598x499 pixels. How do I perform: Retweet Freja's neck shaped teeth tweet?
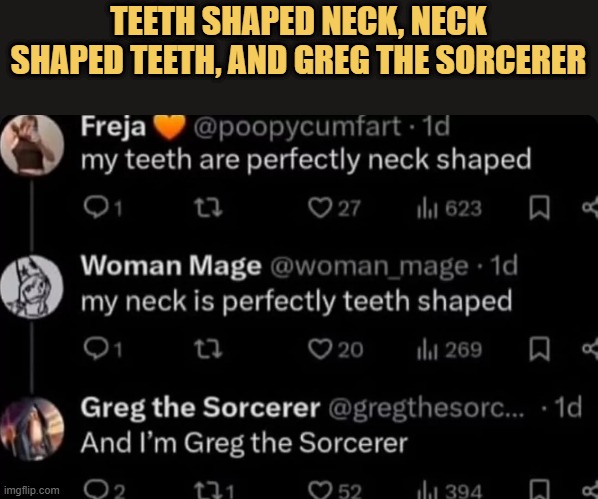[208, 208]
